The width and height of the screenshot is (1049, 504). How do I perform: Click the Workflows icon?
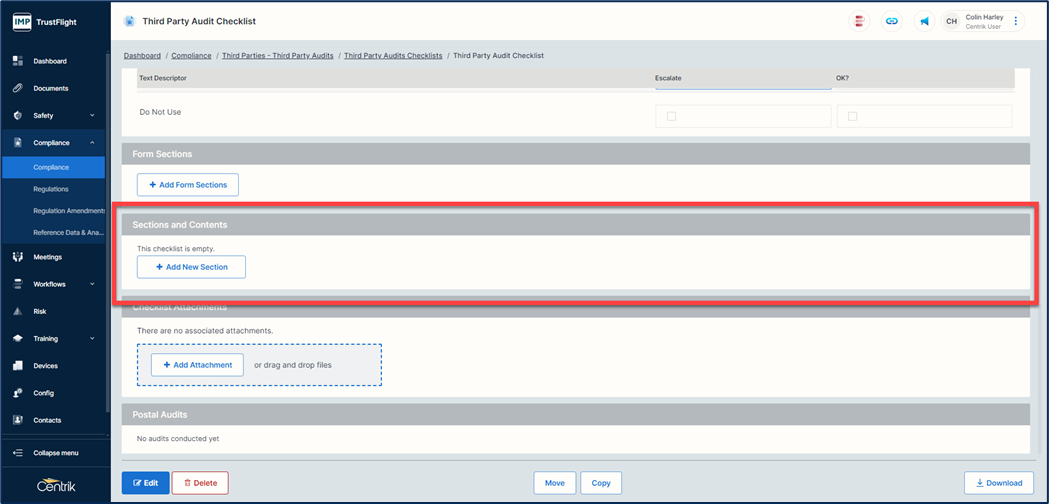18,284
